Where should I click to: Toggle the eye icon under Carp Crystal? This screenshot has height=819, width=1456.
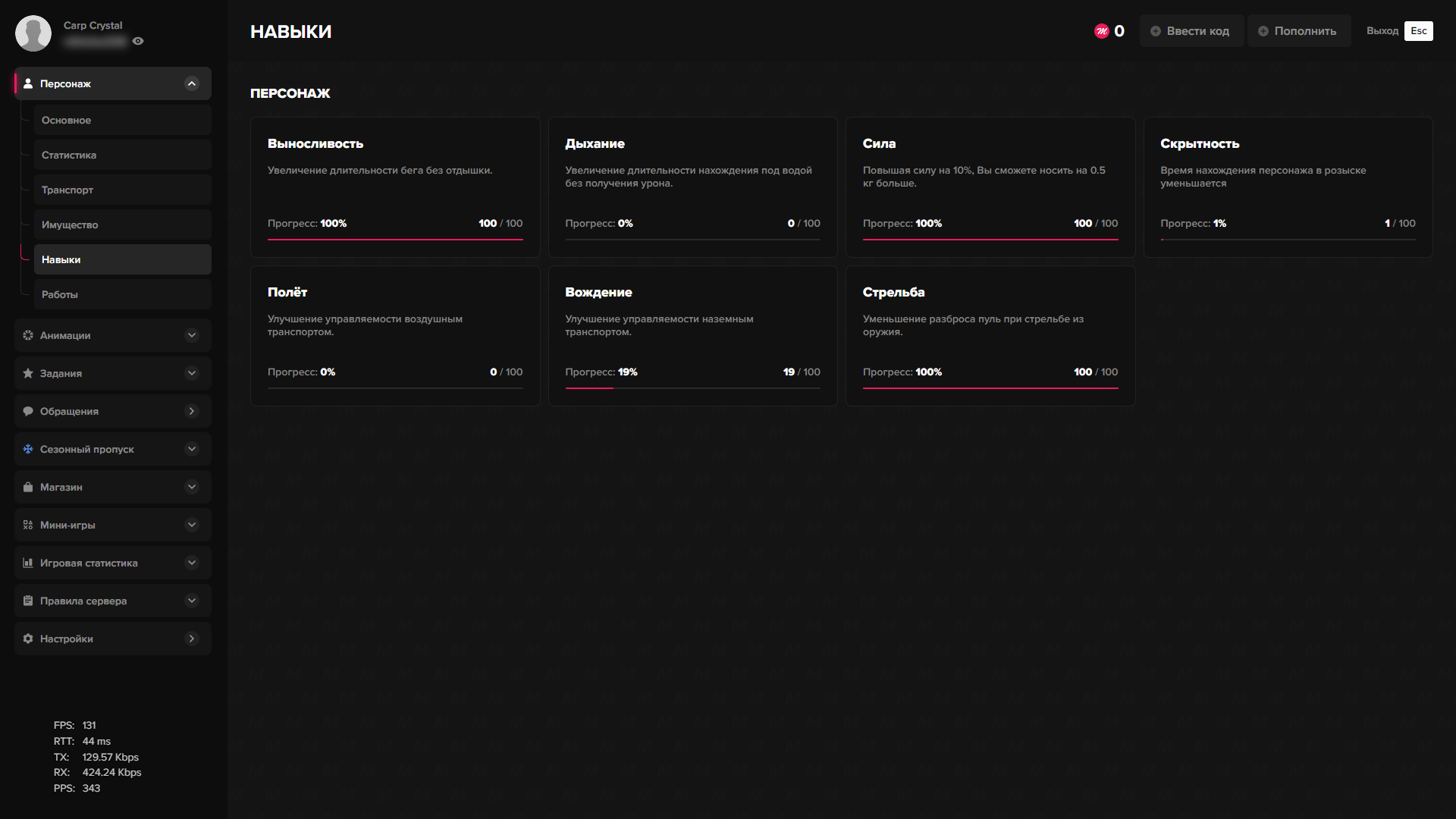click(x=138, y=41)
